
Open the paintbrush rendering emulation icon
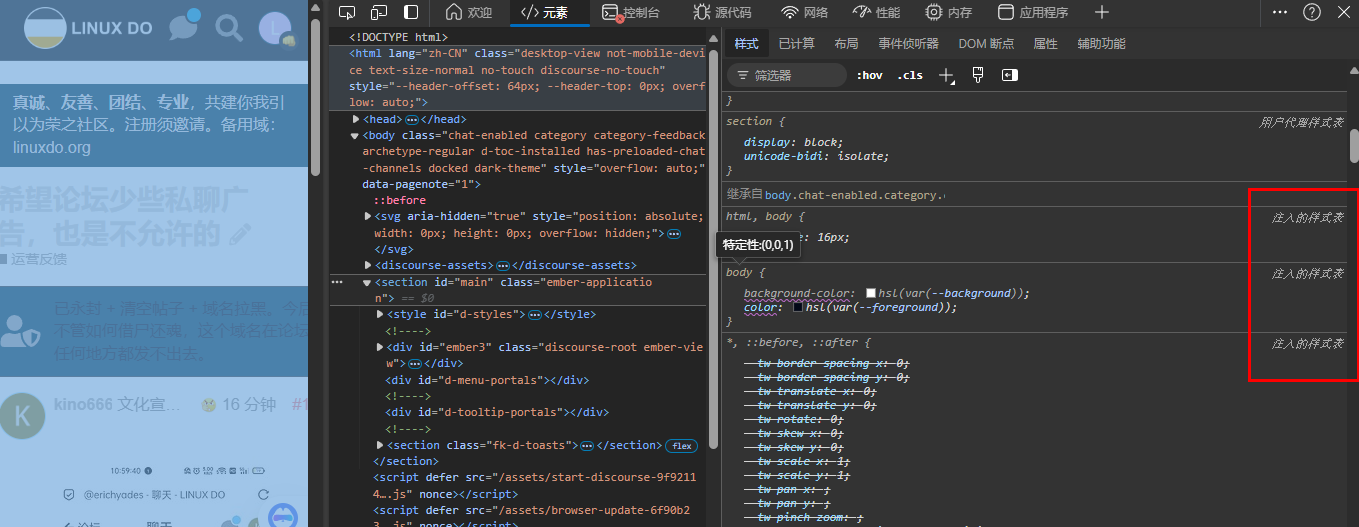coord(978,75)
